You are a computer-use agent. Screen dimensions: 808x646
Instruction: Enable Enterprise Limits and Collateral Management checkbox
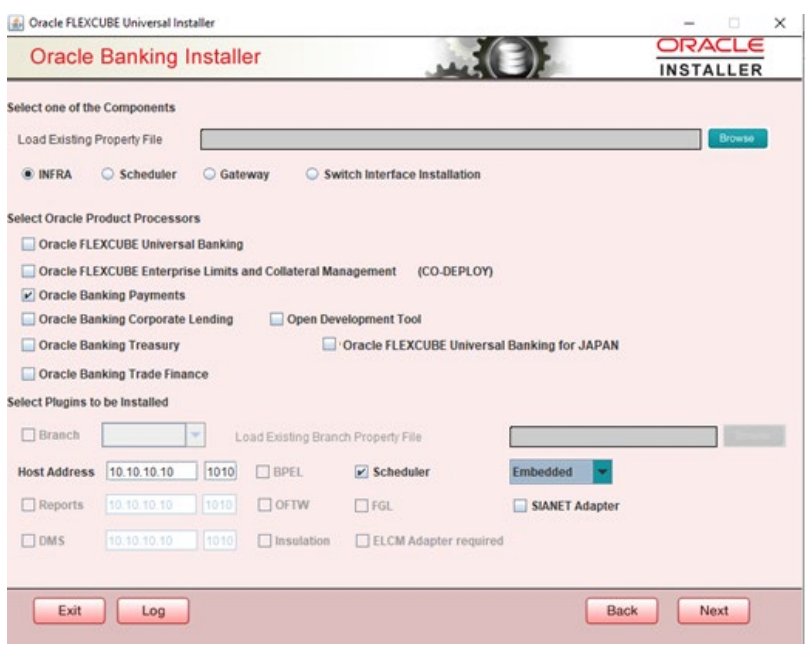28,271
